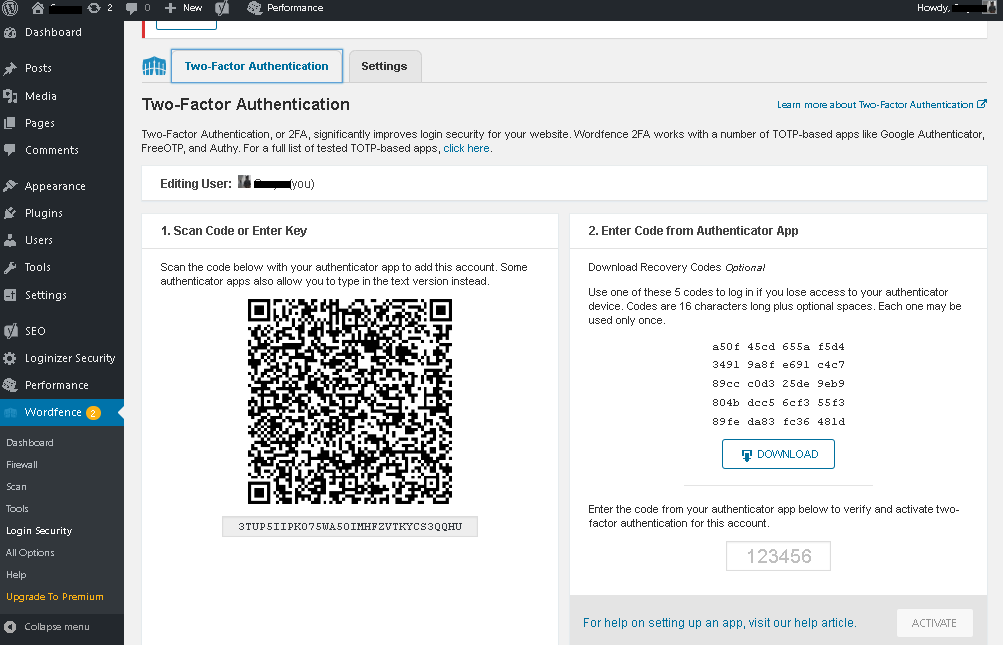Viewport: 1003px width, 645px height.
Task: Open Wordfence All Options submenu item
Action: [30, 552]
